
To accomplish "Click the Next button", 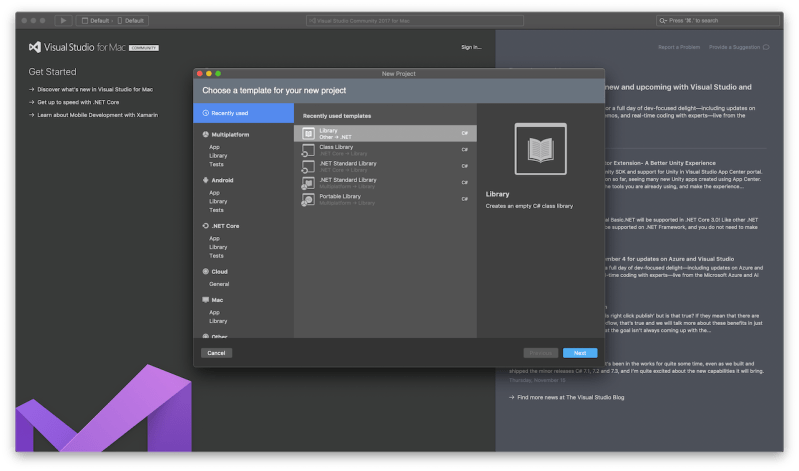I will point(580,353).
